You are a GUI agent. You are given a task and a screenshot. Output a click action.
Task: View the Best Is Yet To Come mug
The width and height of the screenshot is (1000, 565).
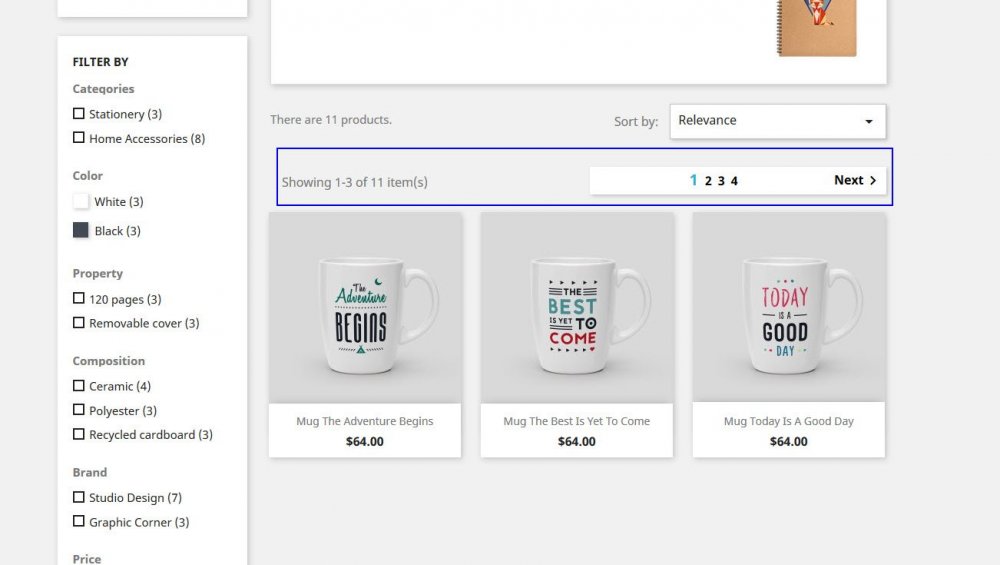click(577, 307)
